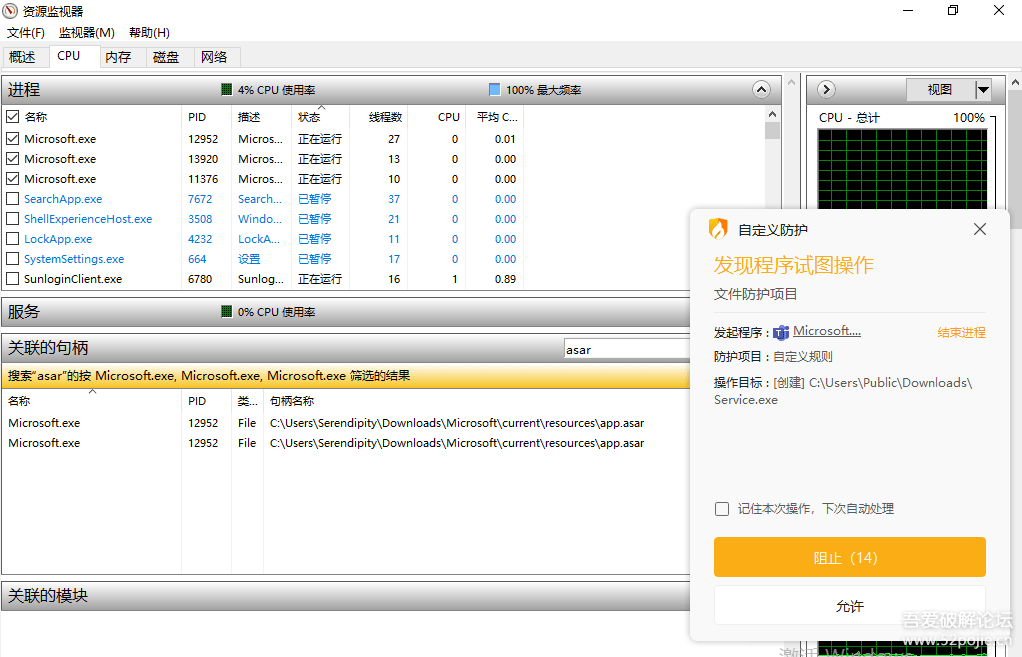This screenshot has width=1022, height=657.
Task: Sort processes by 描述 column header
Action: tap(261, 117)
